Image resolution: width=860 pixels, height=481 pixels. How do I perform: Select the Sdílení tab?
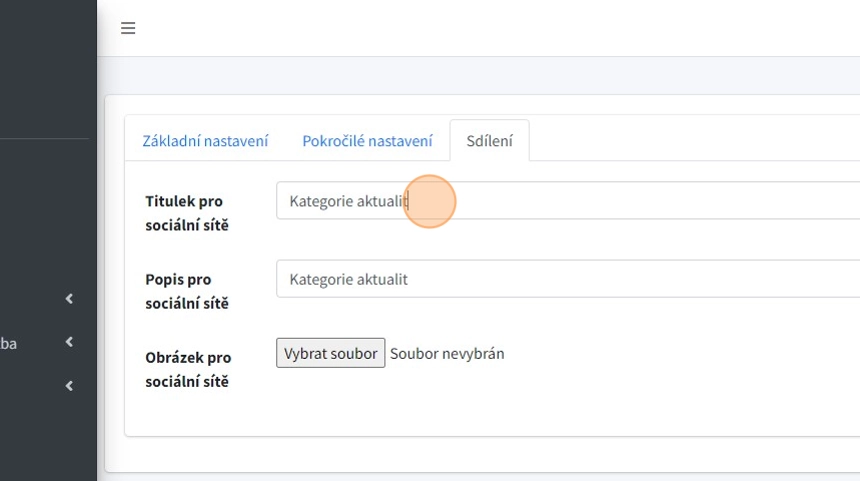(x=489, y=141)
